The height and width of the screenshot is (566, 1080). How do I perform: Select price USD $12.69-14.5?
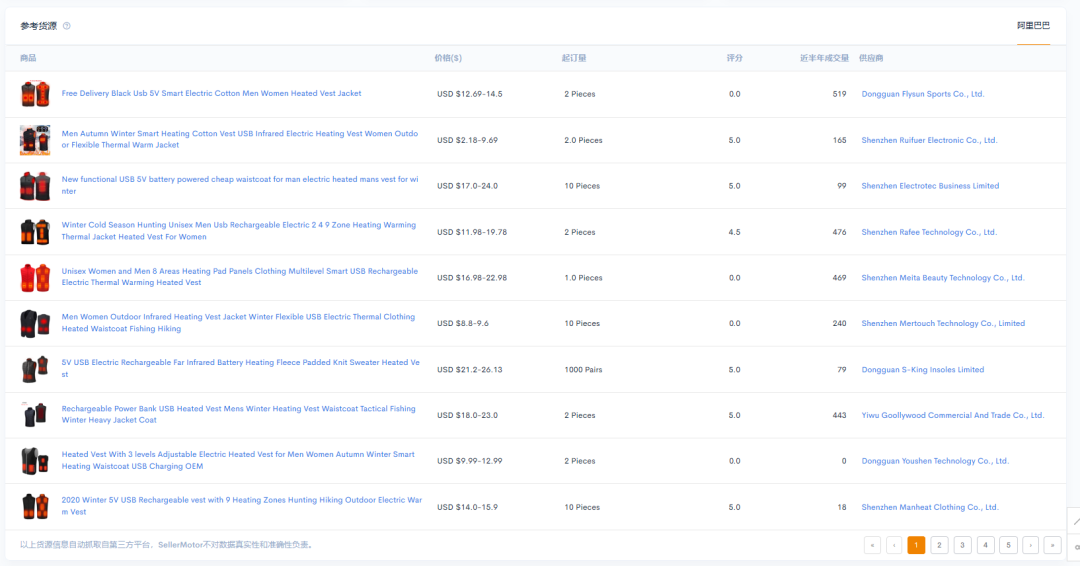click(x=470, y=94)
